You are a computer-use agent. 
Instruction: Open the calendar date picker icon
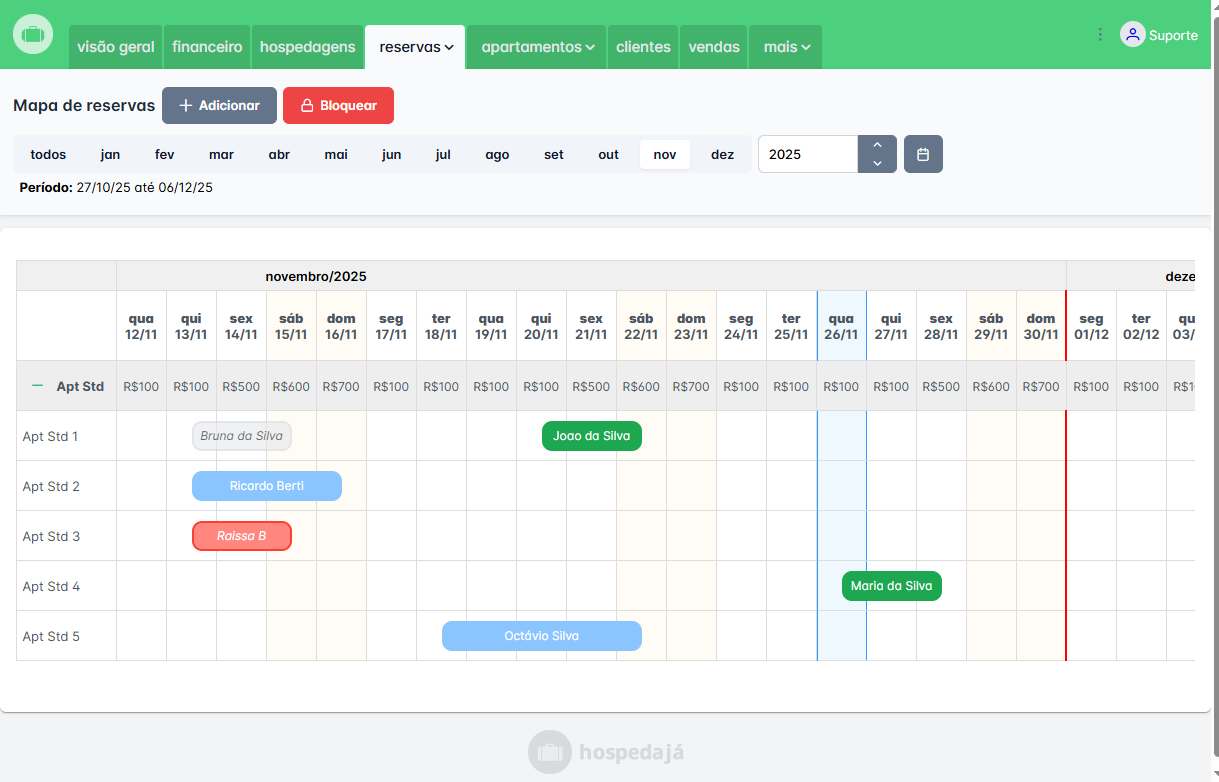(x=923, y=154)
